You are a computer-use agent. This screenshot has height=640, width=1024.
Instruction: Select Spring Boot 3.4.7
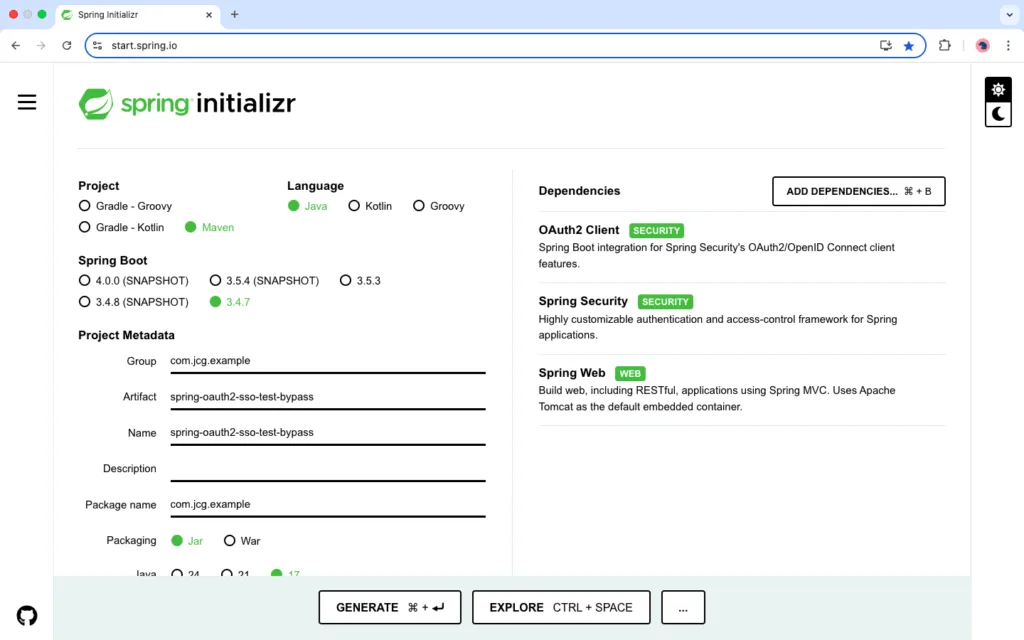click(x=230, y=302)
